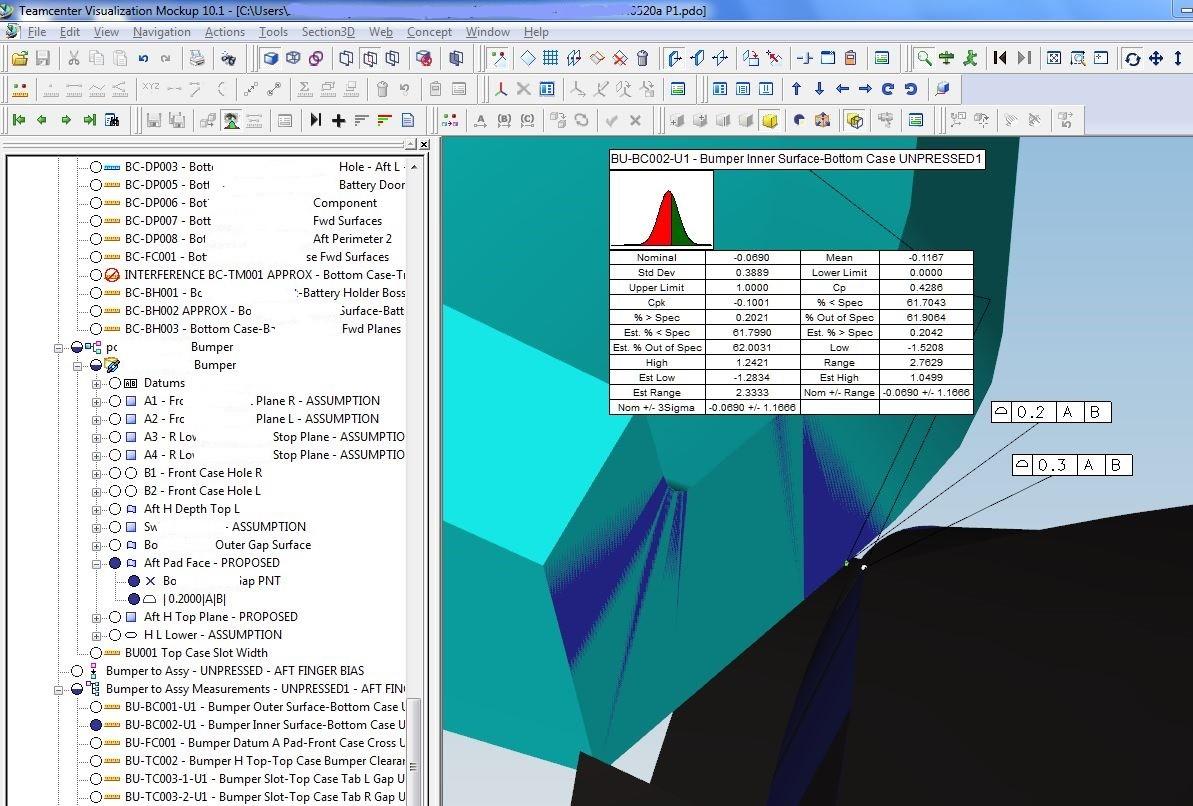Open the Actions menu

tap(224, 32)
